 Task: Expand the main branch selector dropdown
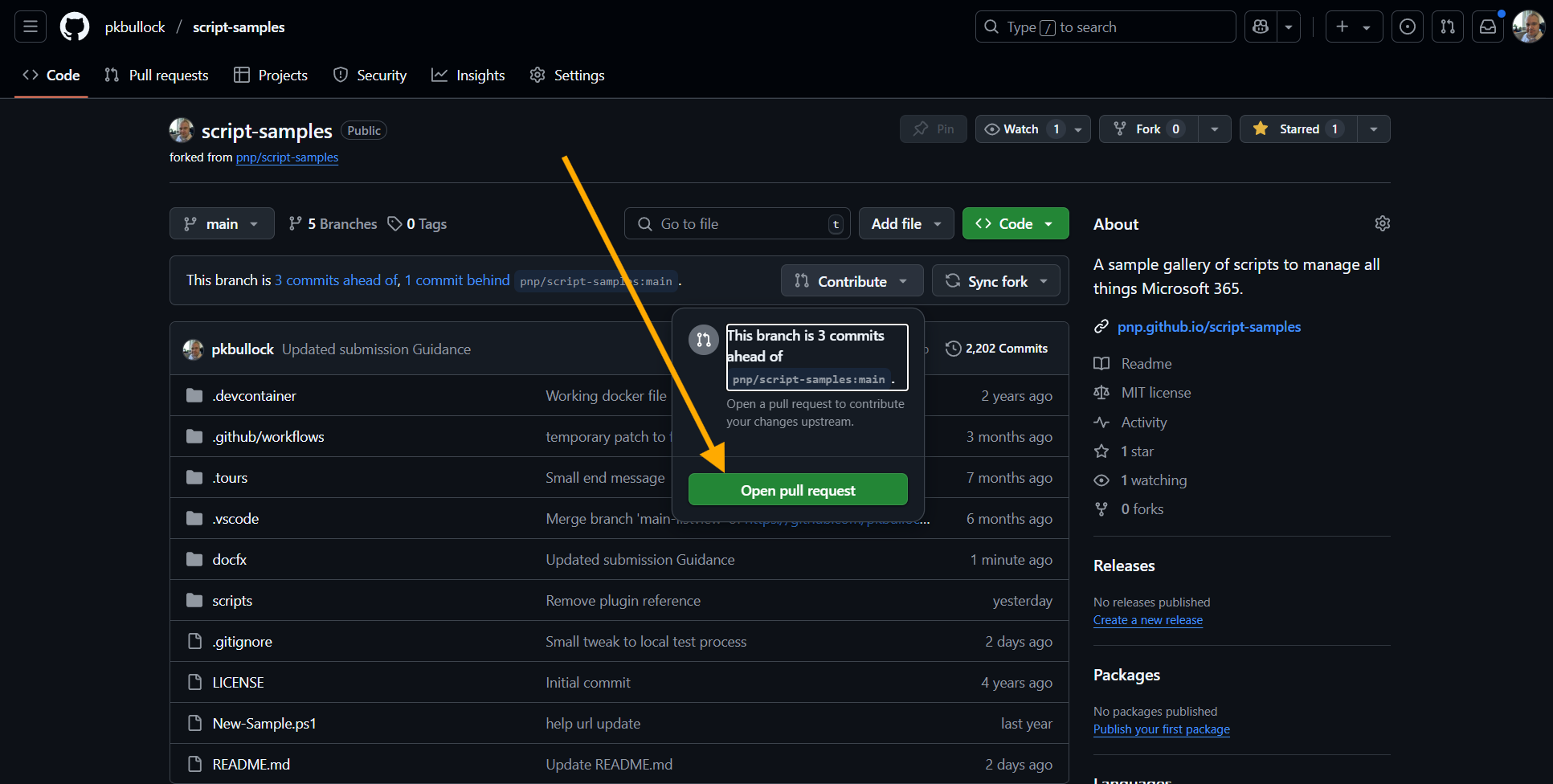point(222,224)
